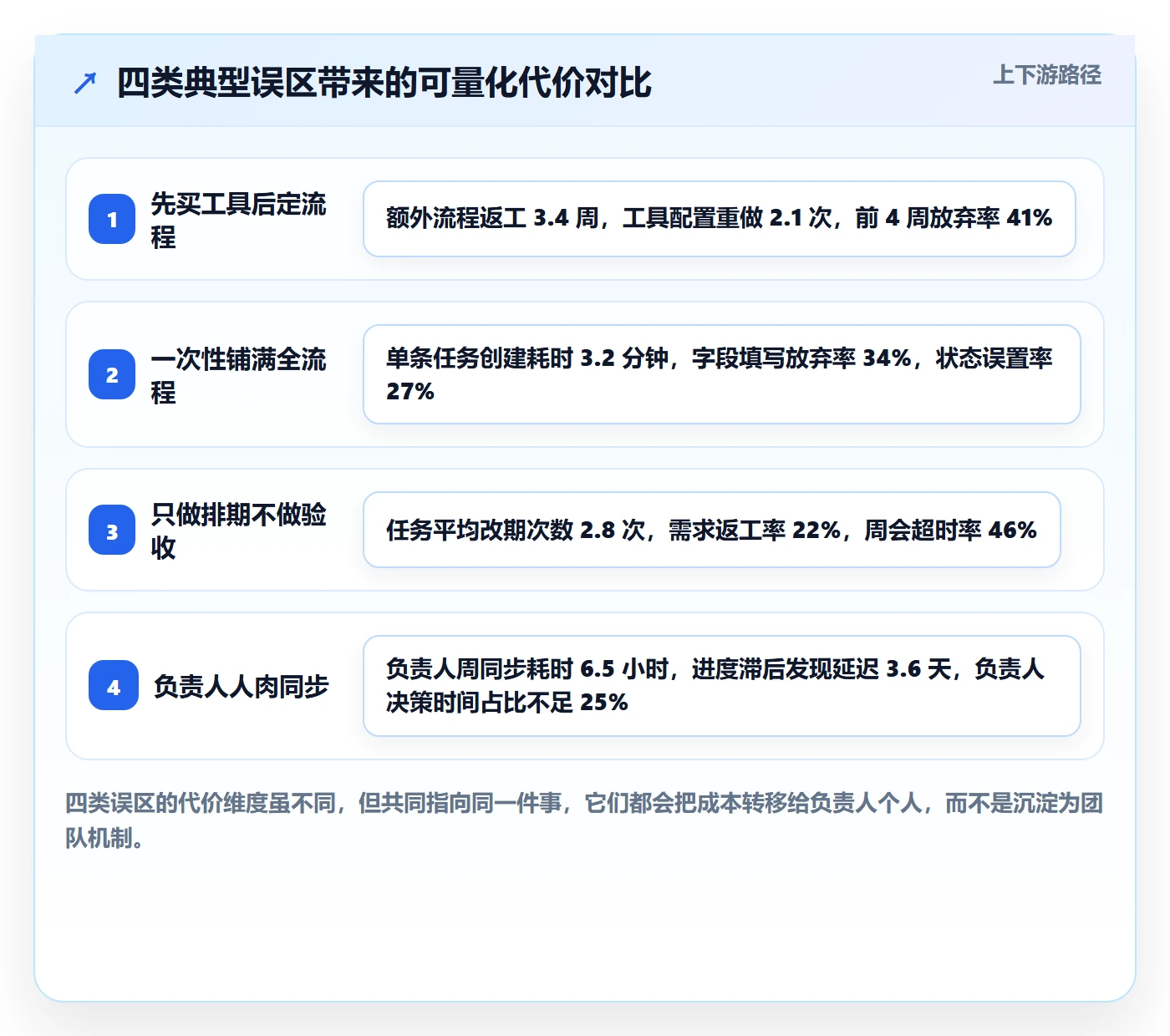This screenshot has height=1036, width=1170.
Task: Select the label "先买工具后定流程"
Action: pyautogui.click(x=239, y=220)
